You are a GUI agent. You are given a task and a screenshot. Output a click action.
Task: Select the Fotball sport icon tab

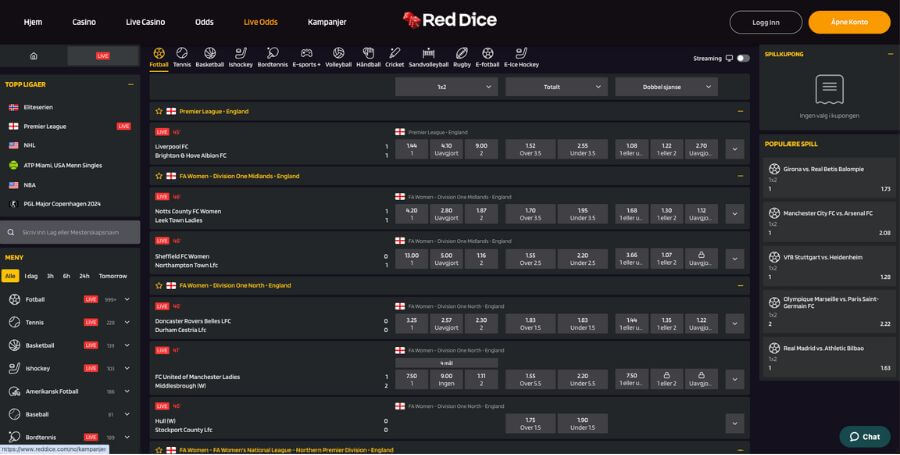[x=159, y=57]
